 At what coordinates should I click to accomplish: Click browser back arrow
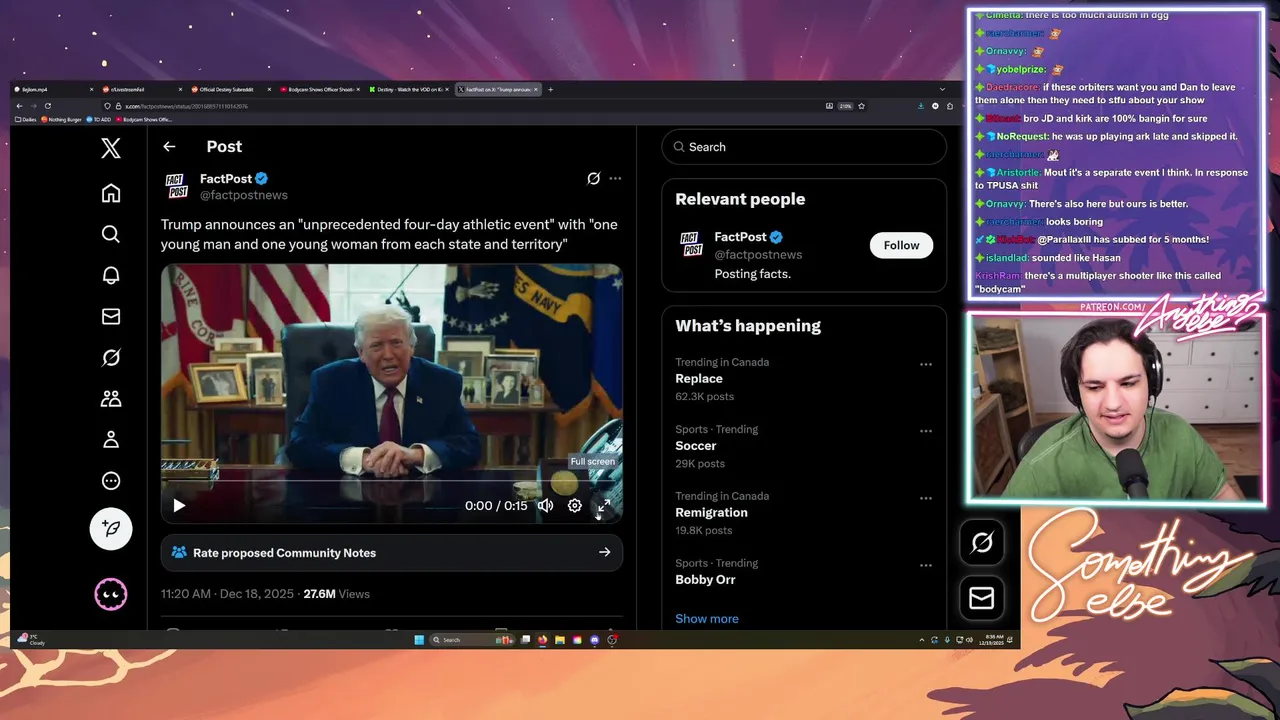19,106
